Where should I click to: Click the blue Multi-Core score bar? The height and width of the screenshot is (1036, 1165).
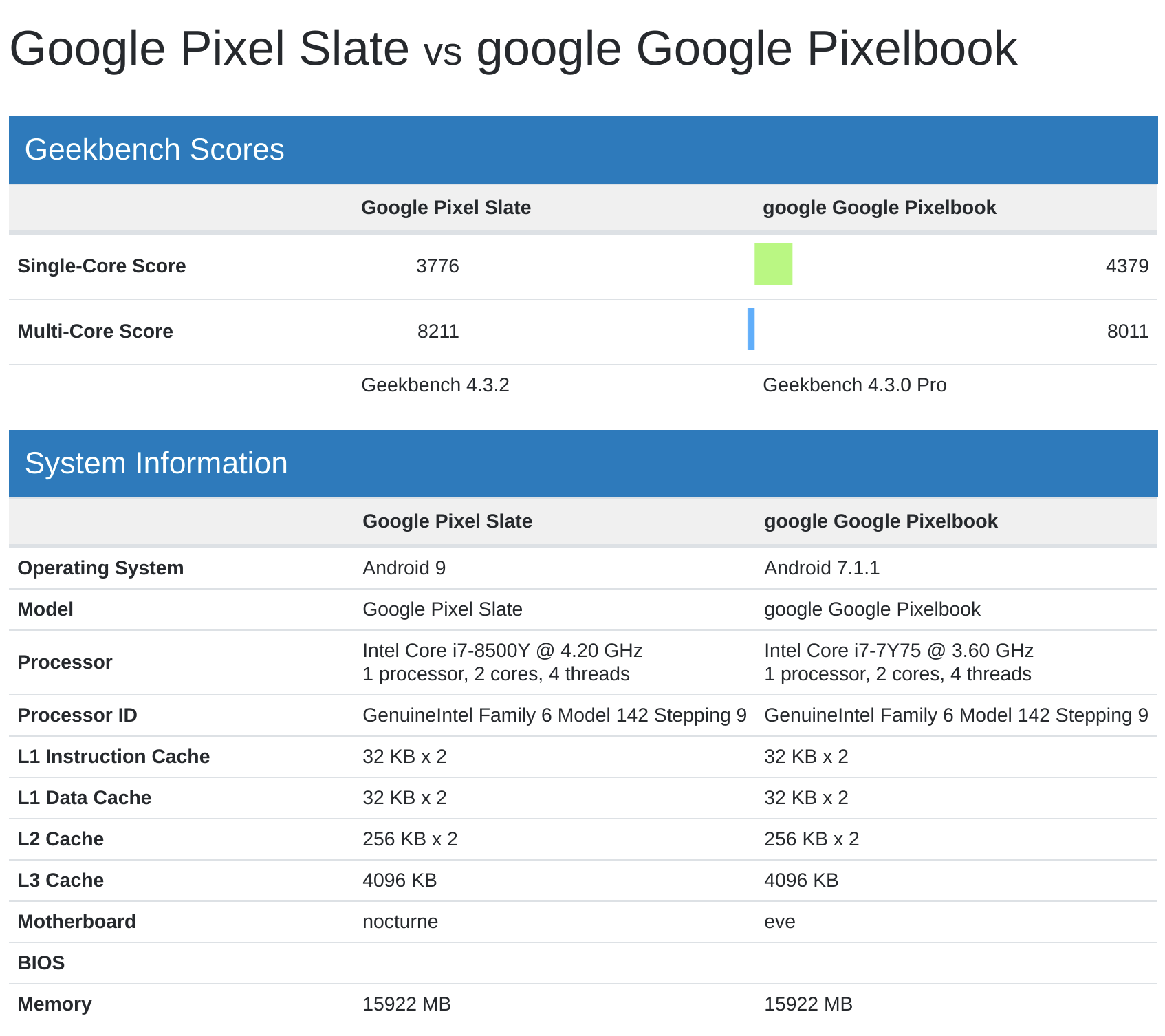point(751,330)
